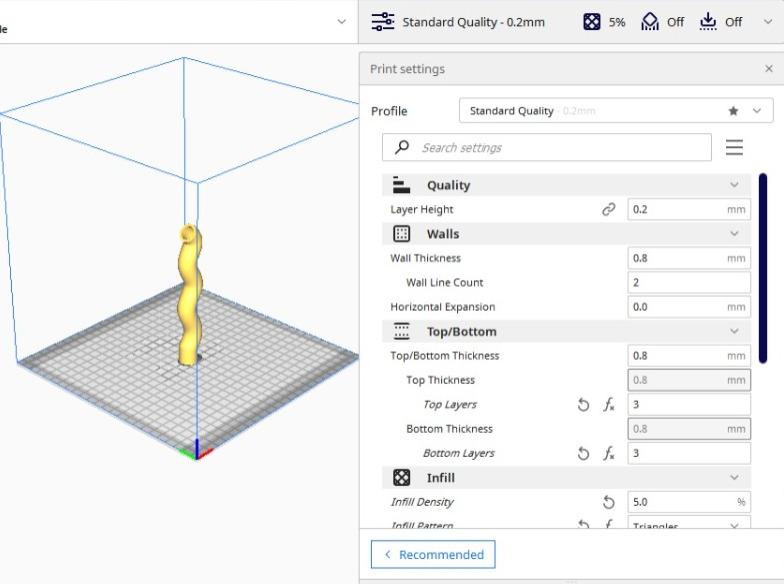Click the Top Thickness greyed field
Image resolution: width=784 pixels, height=584 pixels.
coord(689,380)
